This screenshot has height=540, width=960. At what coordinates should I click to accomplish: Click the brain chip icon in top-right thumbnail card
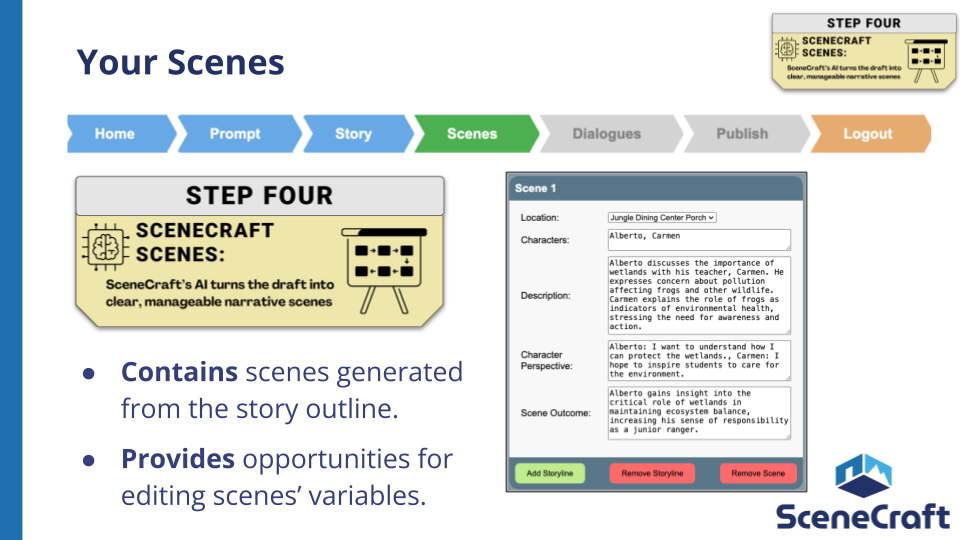click(787, 49)
